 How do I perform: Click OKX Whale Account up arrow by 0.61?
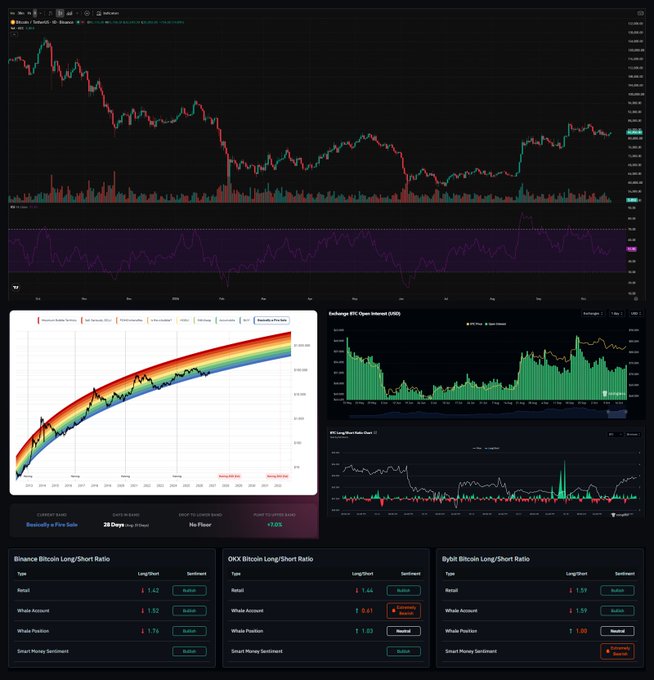point(356,611)
